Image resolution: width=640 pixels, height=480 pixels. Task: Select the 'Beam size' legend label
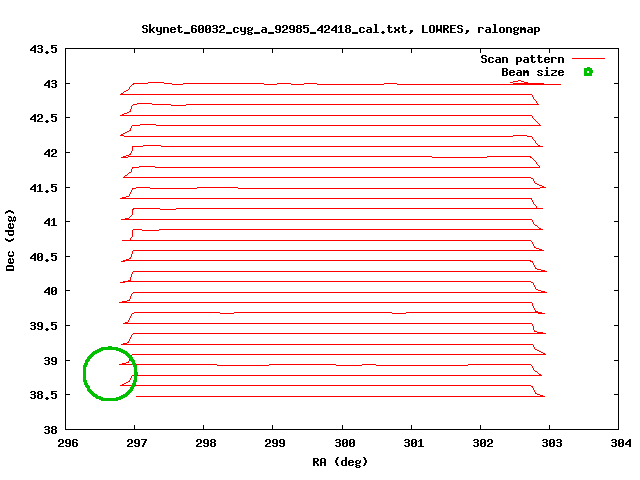[533, 73]
